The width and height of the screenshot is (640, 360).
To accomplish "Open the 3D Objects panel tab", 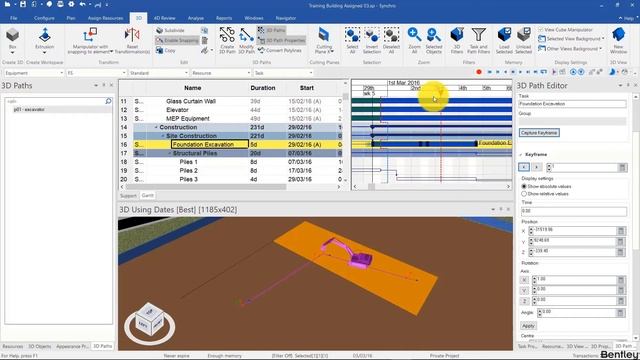I will click(x=39, y=346).
